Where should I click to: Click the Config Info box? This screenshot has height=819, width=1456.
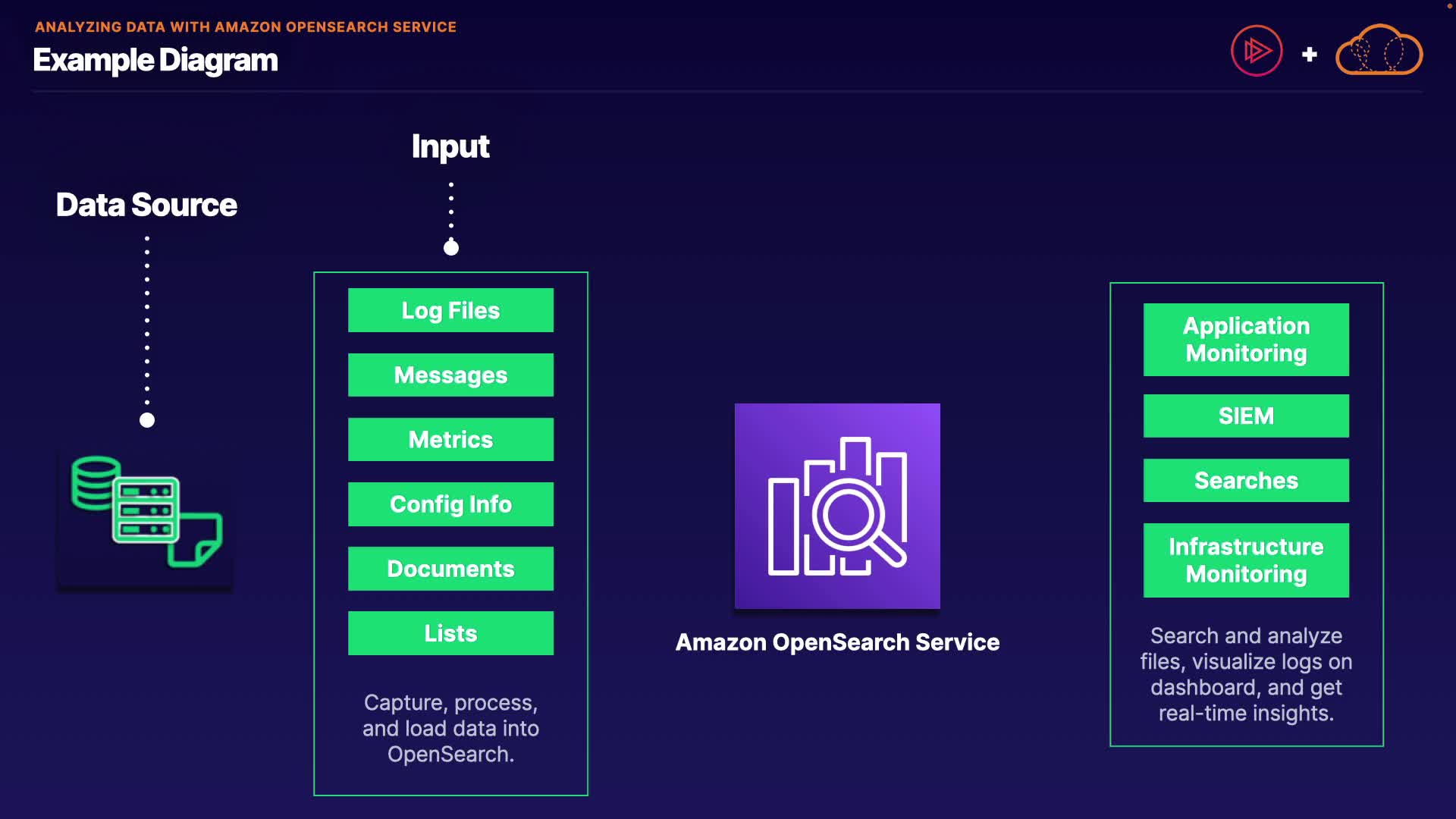tap(450, 504)
